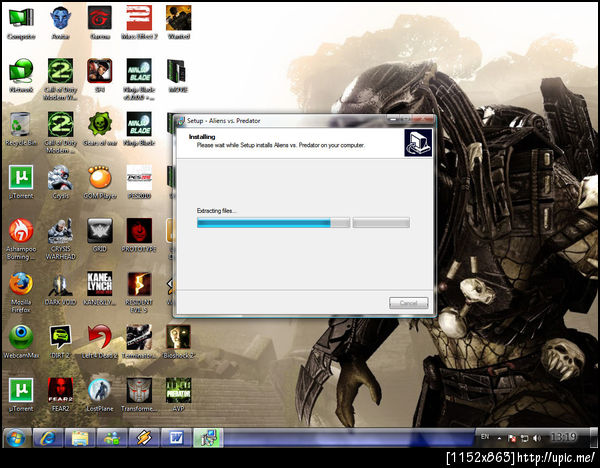Open Windows Live Messenger on taskbar

tap(112, 438)
